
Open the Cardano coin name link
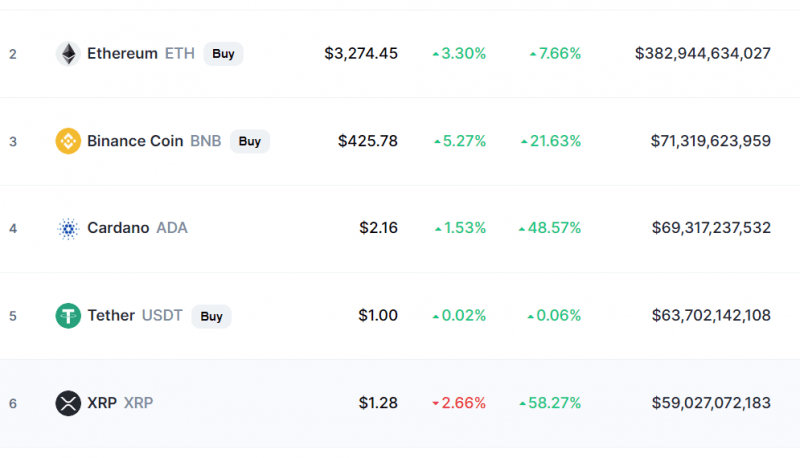click(118, 228)
